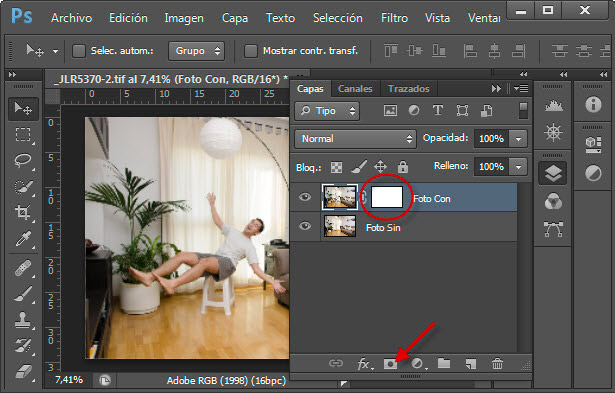Viewport: 615px width, 393px height.
Task: Open the Tipo filter dropdown
Action: [x=327, y=111]
